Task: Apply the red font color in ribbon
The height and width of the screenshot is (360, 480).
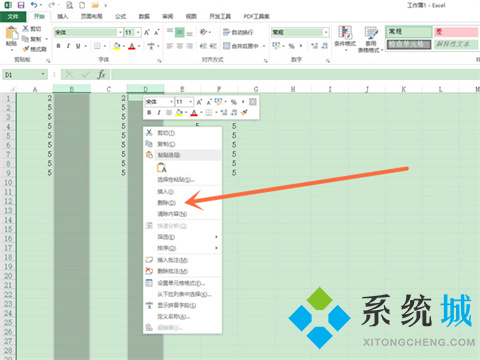Action: pyautogui.click(x=132, y=46)
